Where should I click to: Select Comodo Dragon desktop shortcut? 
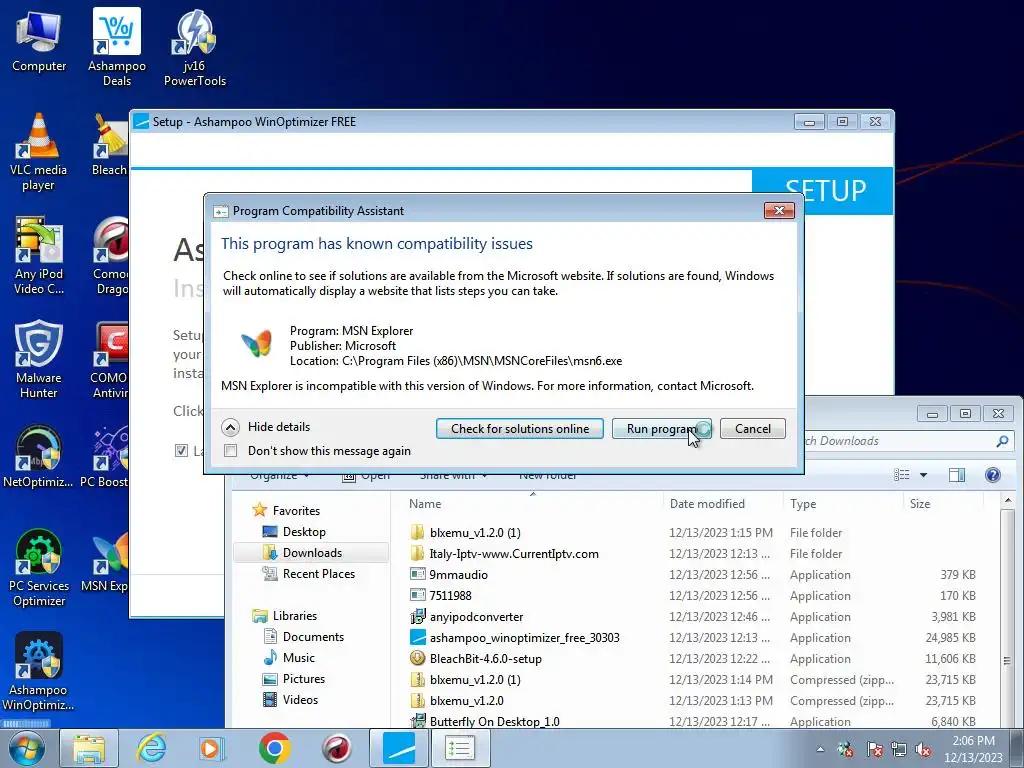click(x=110, y=256)
